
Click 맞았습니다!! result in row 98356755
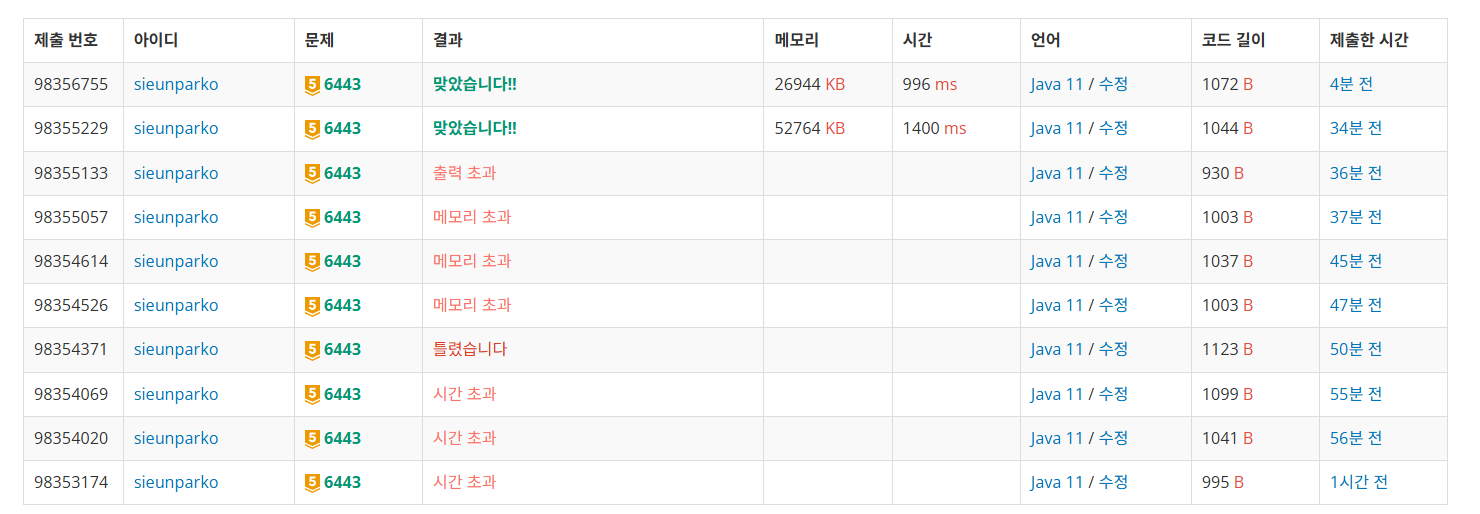click(x=475, y=85)
